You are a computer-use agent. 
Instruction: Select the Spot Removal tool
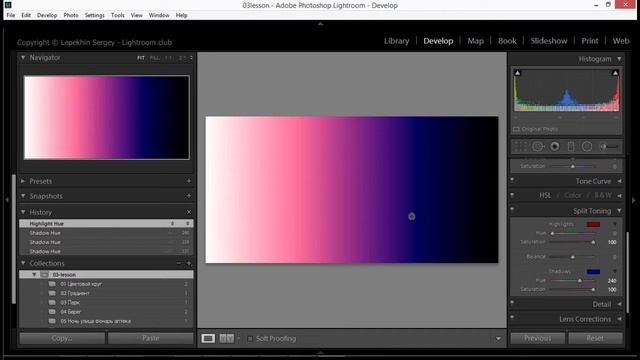[538, 147]
